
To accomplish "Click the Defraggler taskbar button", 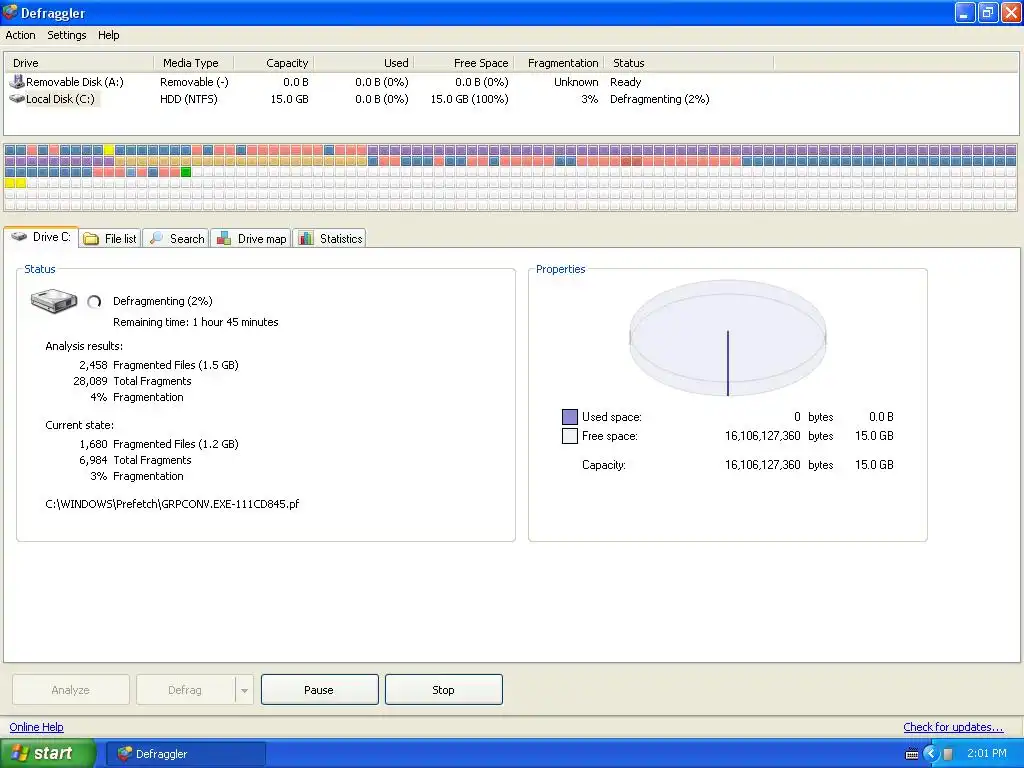I will pyautogui.click(x=185, y=754).
